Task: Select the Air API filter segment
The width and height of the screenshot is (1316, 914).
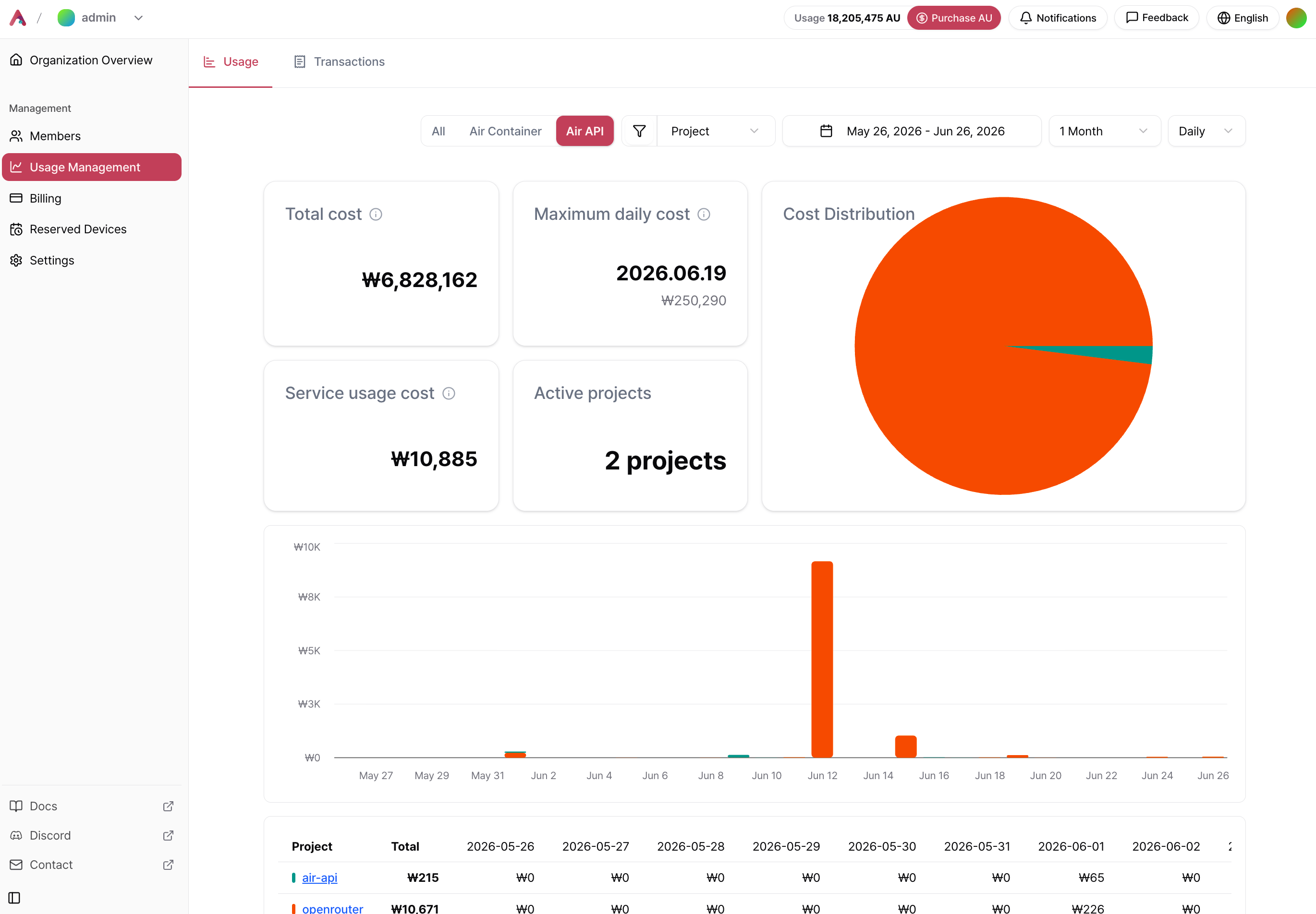Action: pos(585,131)
